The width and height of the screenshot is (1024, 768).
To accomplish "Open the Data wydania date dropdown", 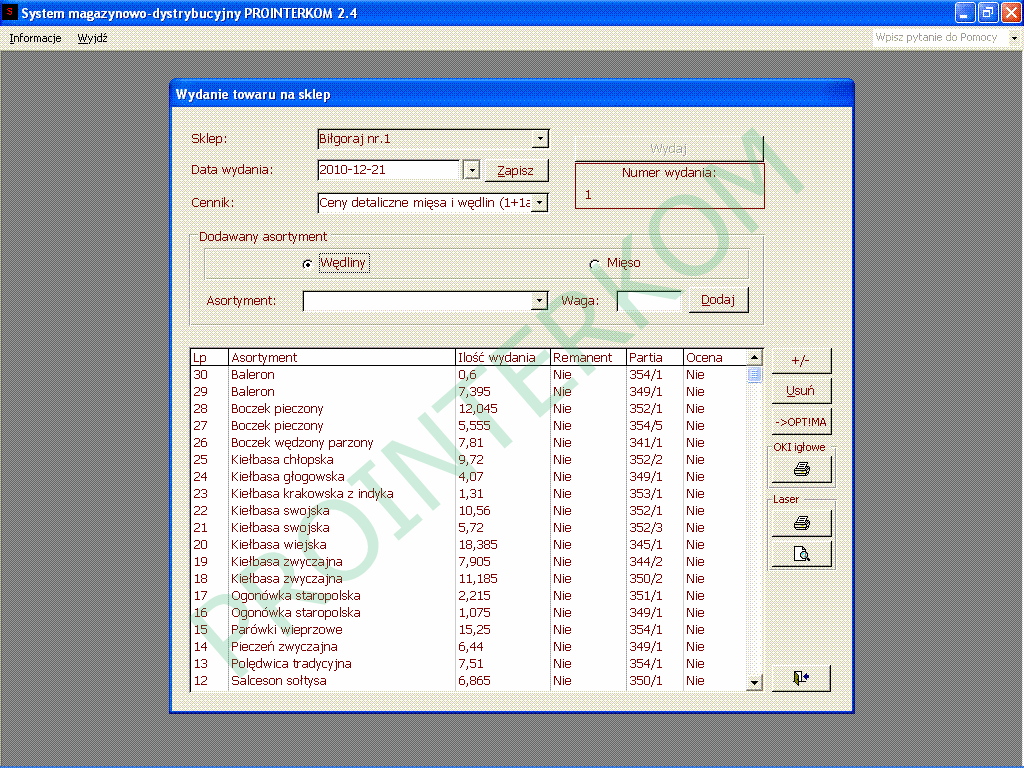I will [x=472, y=171].
